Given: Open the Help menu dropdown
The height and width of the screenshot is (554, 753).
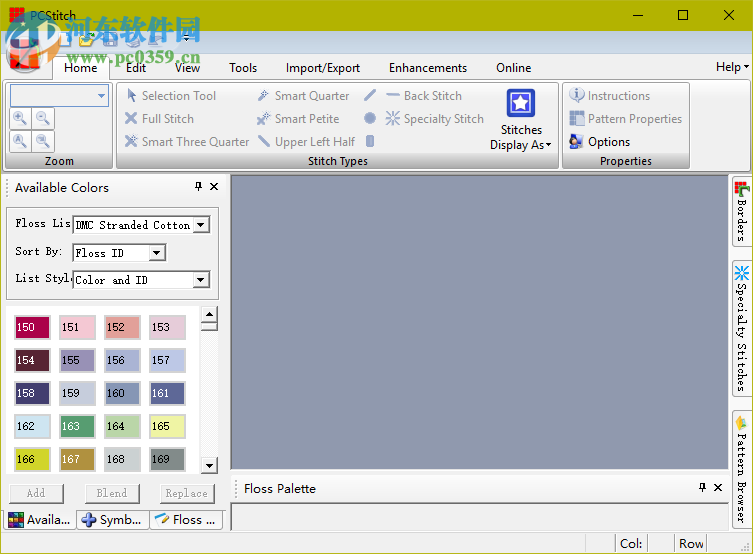Looking at the screenshot, I should click(x=732, y=67).
